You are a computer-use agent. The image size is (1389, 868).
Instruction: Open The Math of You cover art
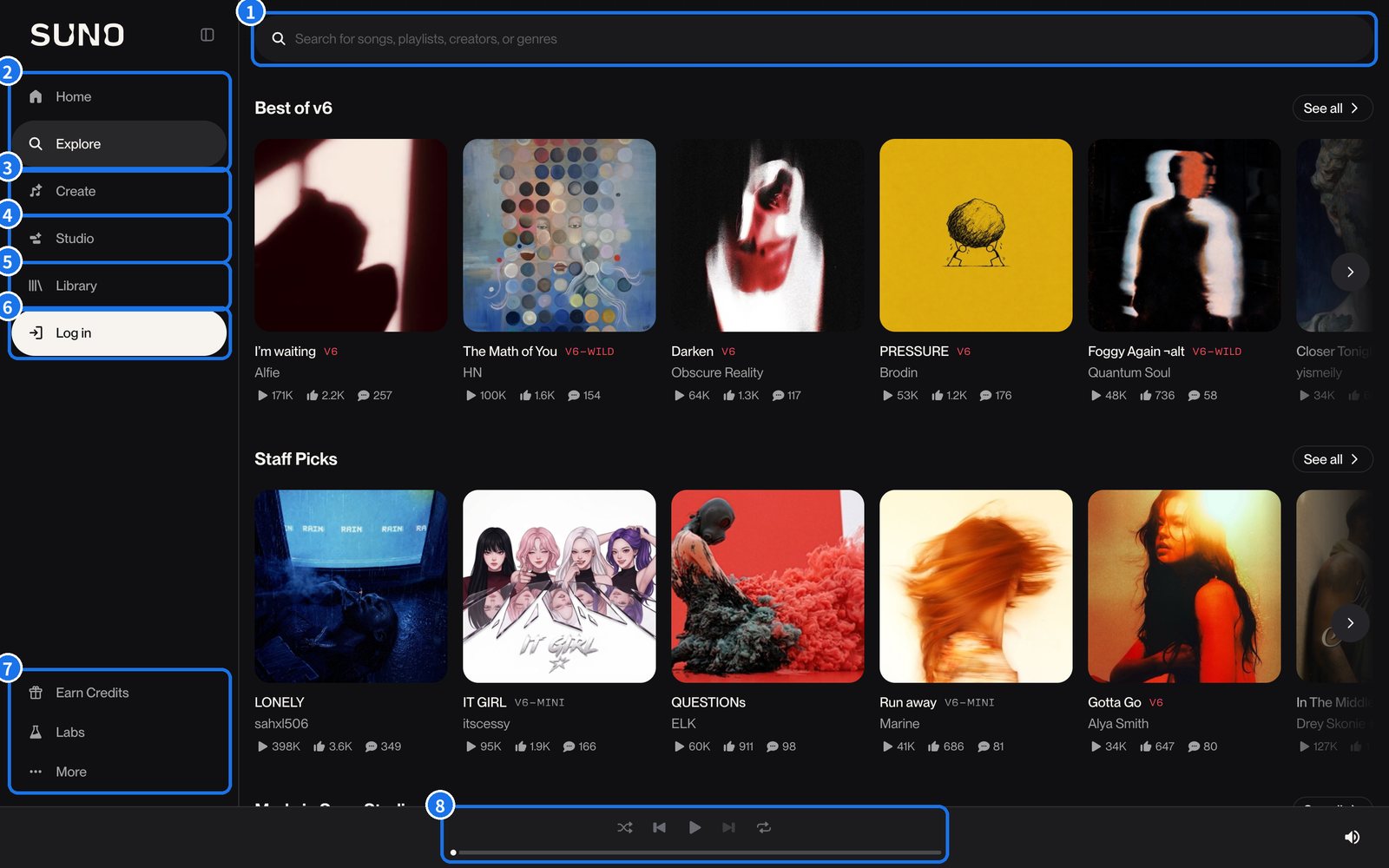point(559,235)
